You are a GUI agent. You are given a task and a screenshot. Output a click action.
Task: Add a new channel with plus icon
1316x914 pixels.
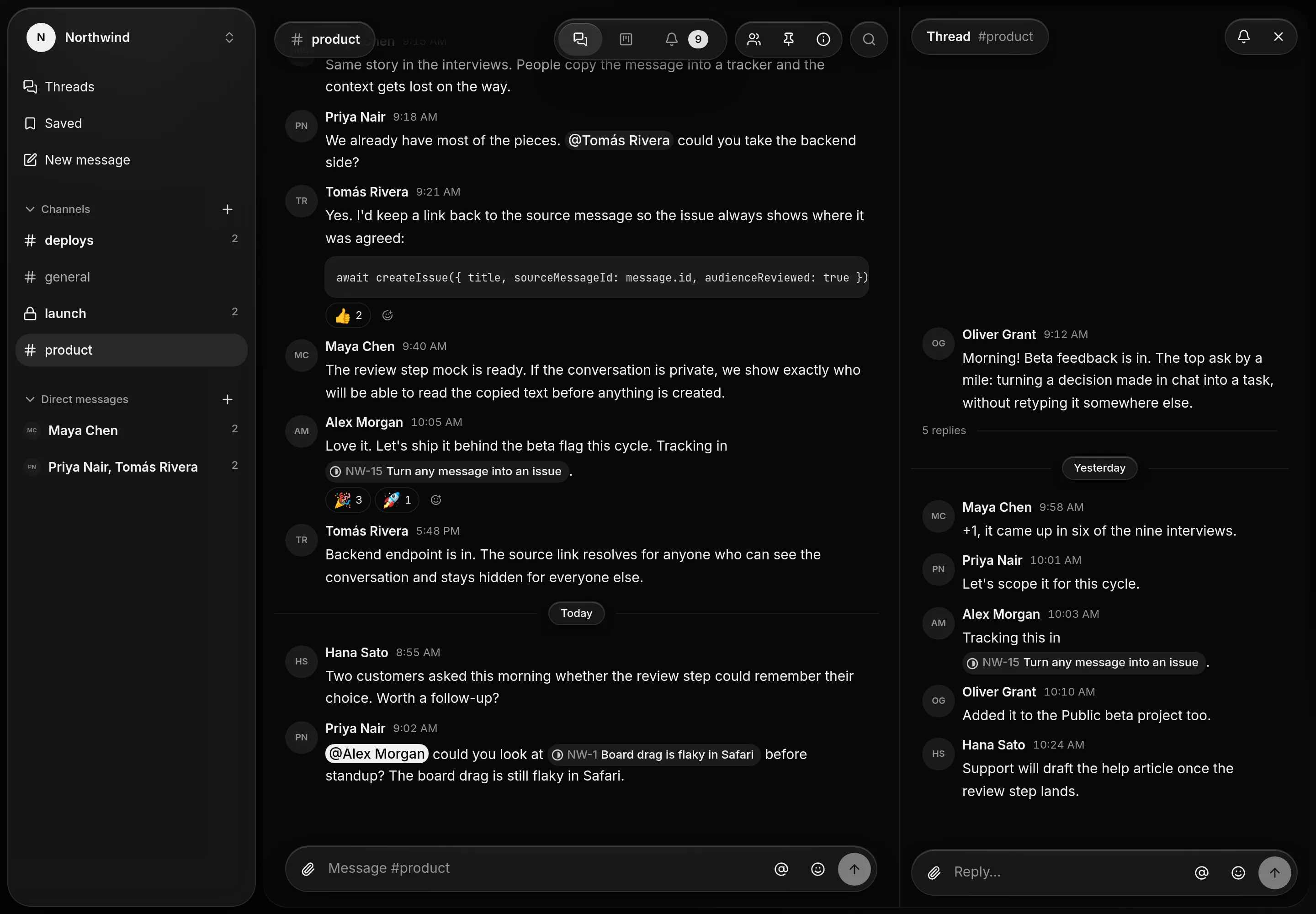228,209
